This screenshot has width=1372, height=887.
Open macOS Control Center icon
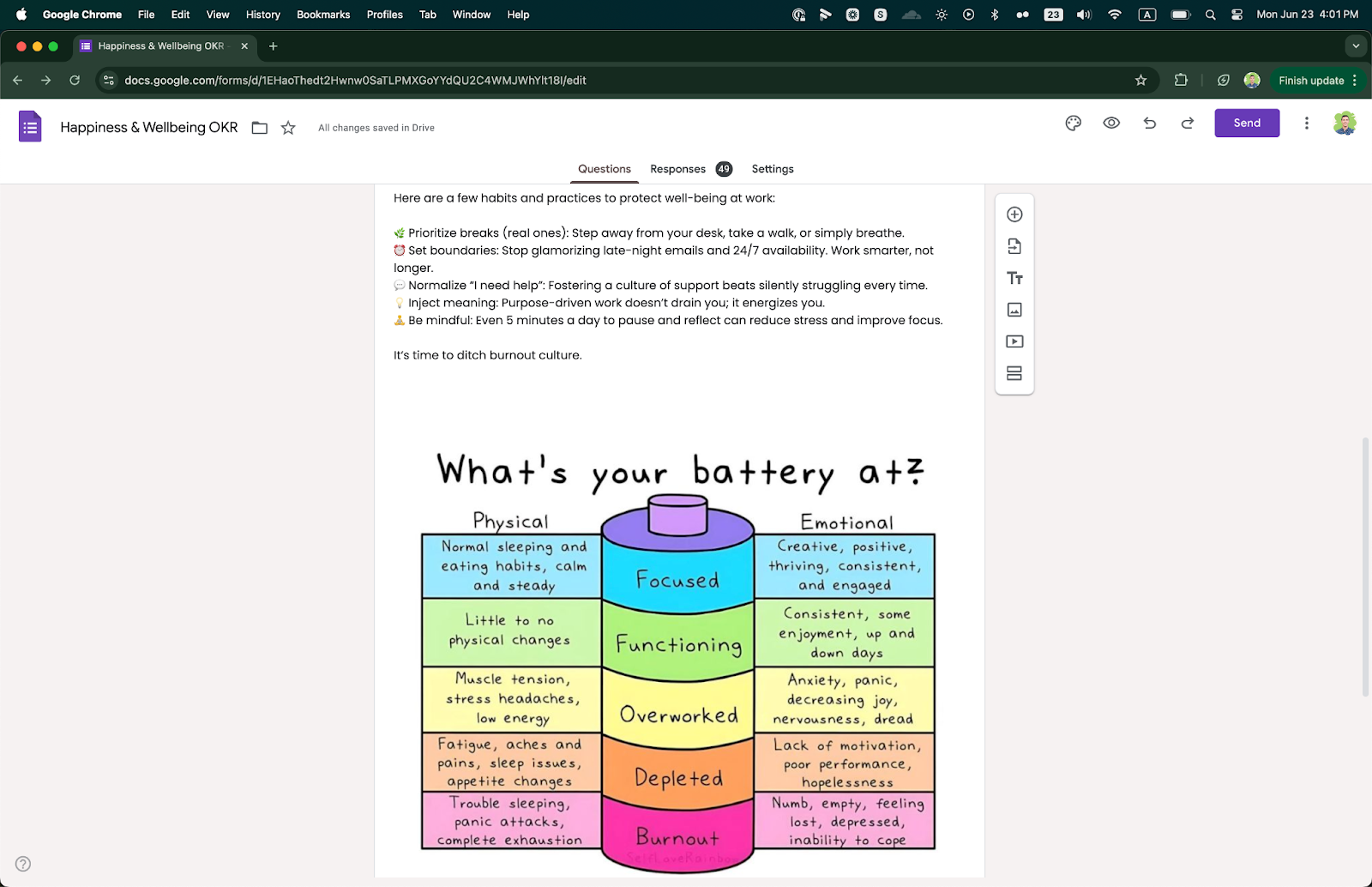click(x=1237, y=15)
